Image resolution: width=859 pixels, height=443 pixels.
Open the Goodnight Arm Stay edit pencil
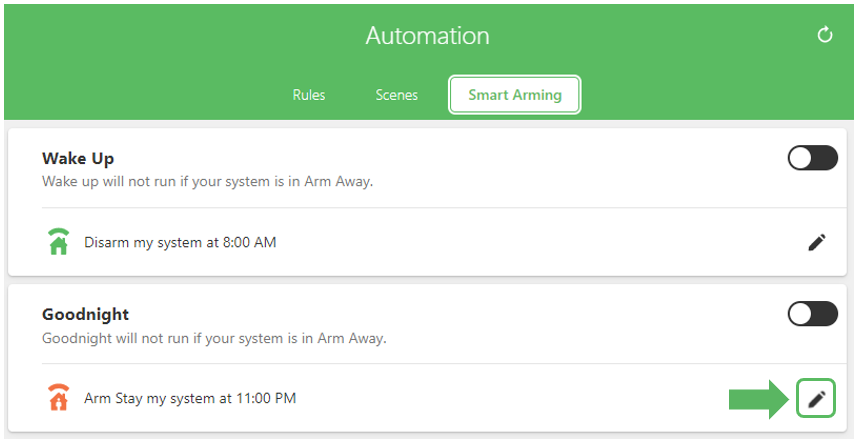click(816, 399)
